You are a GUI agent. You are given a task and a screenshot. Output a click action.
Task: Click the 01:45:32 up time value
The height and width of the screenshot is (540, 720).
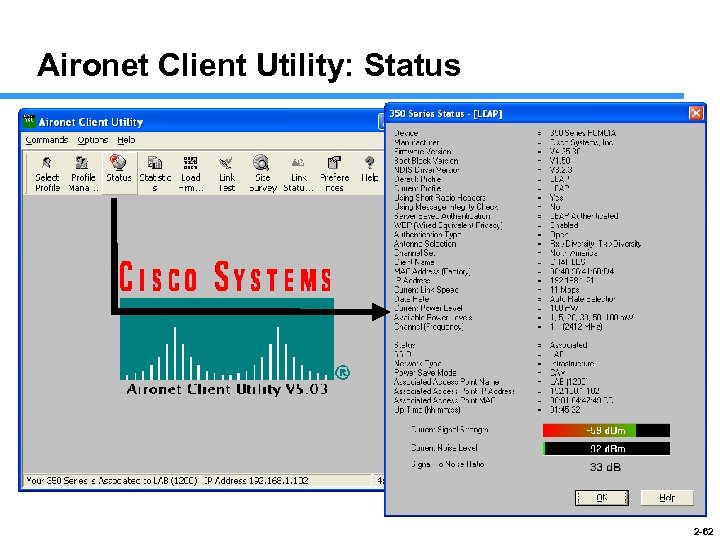(565, 410)
